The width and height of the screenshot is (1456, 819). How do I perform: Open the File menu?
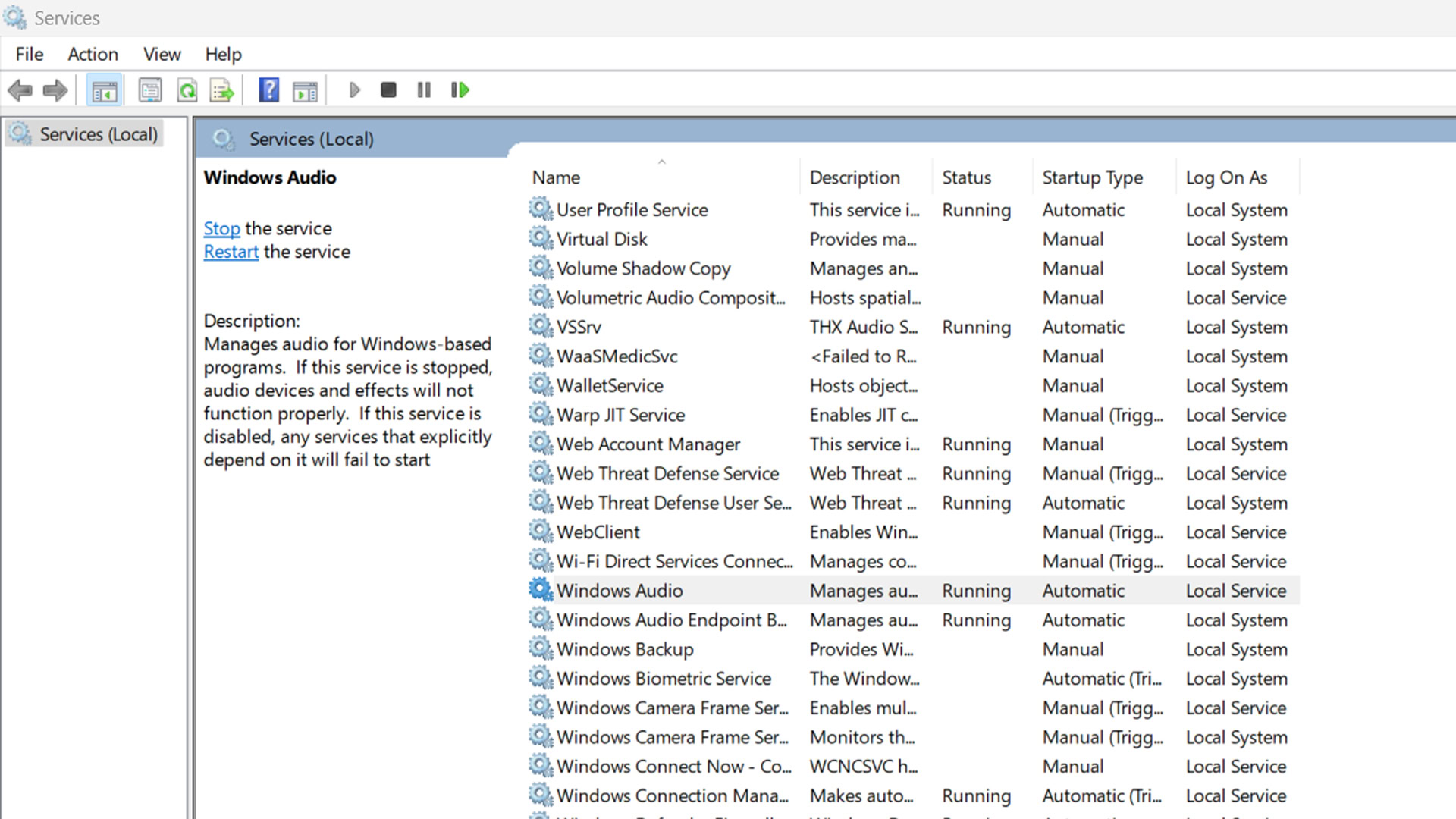[x=30, y=55]
